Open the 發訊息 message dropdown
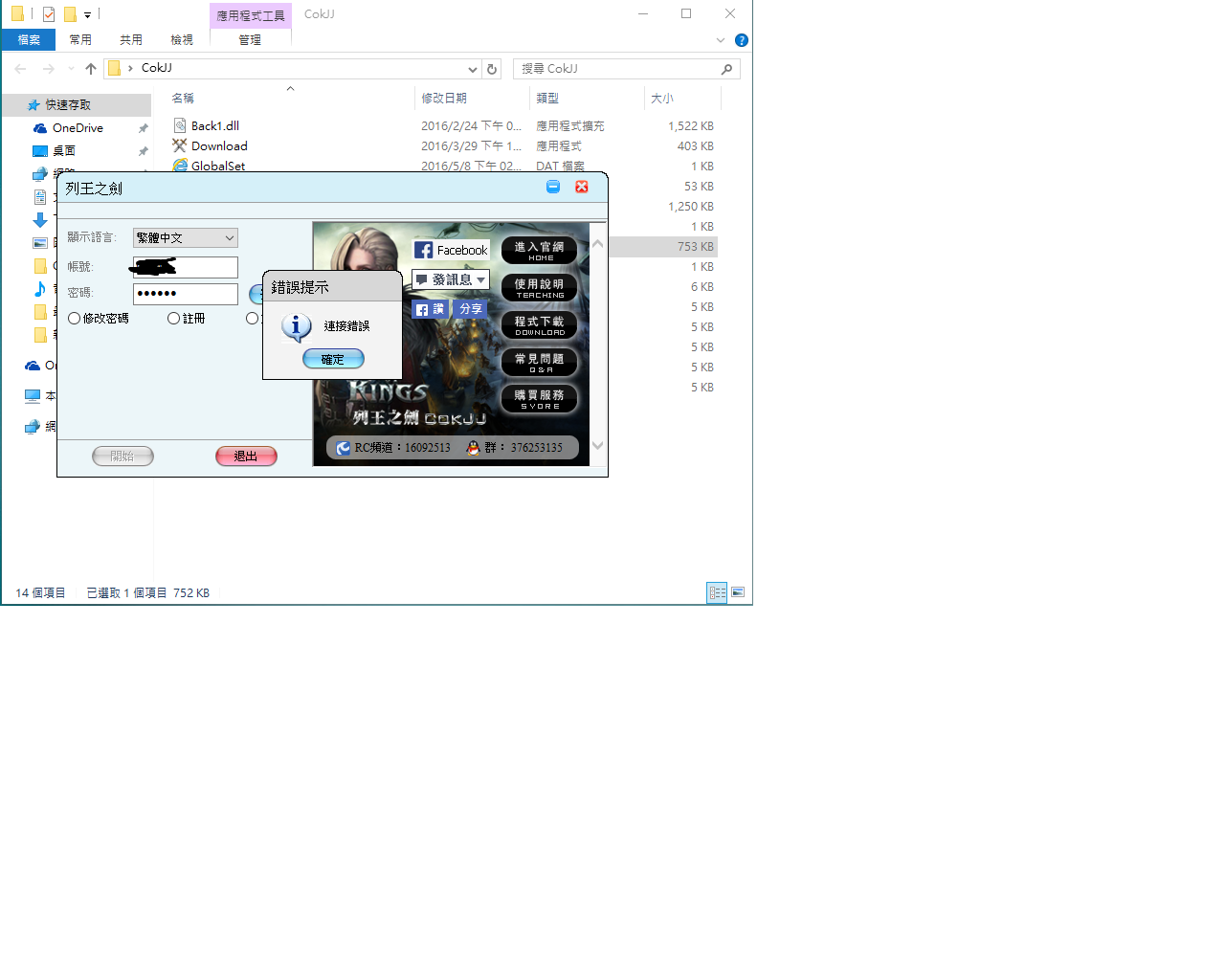The height and width of the screenshot is (980, 1225). (x=451, y=279)
